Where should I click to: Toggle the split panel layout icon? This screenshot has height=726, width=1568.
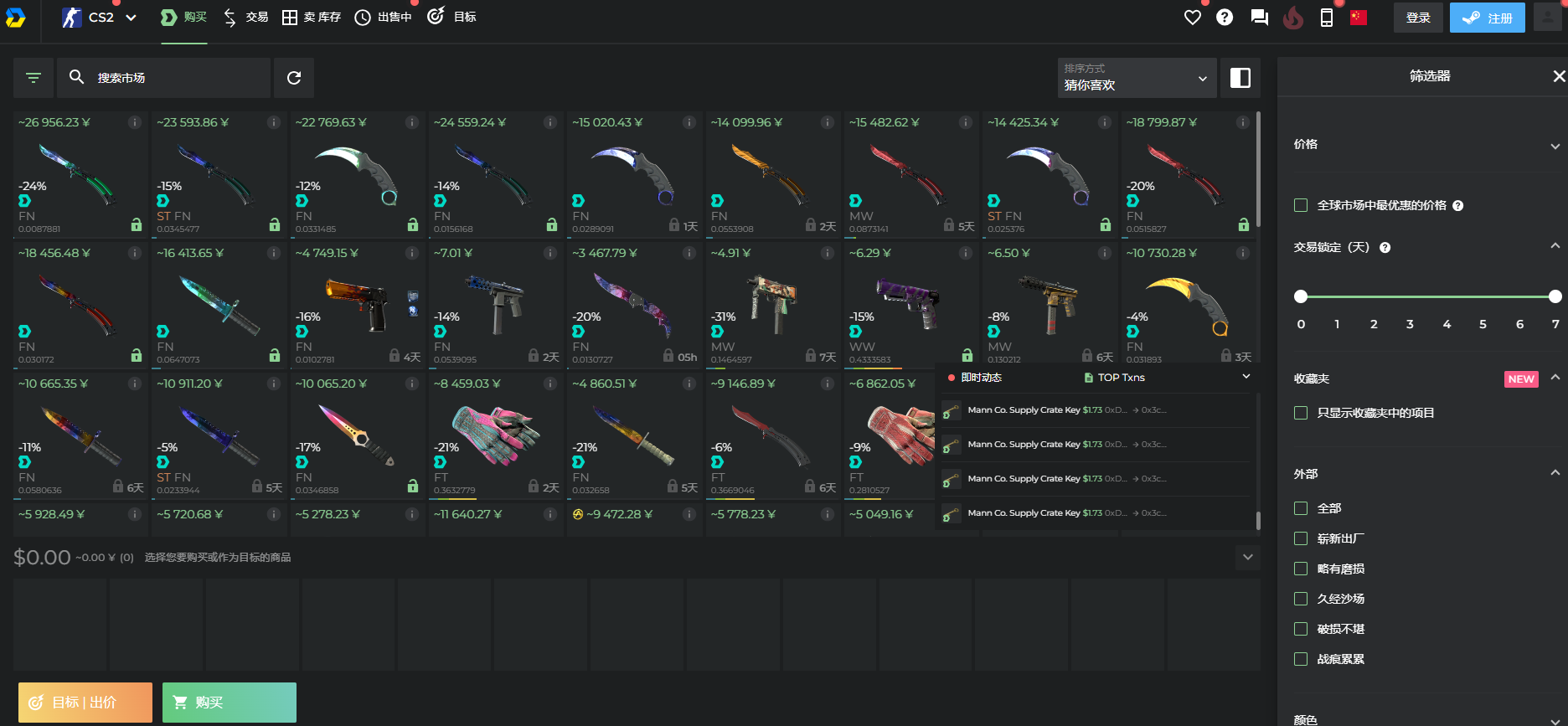[x=1240, y=78]
